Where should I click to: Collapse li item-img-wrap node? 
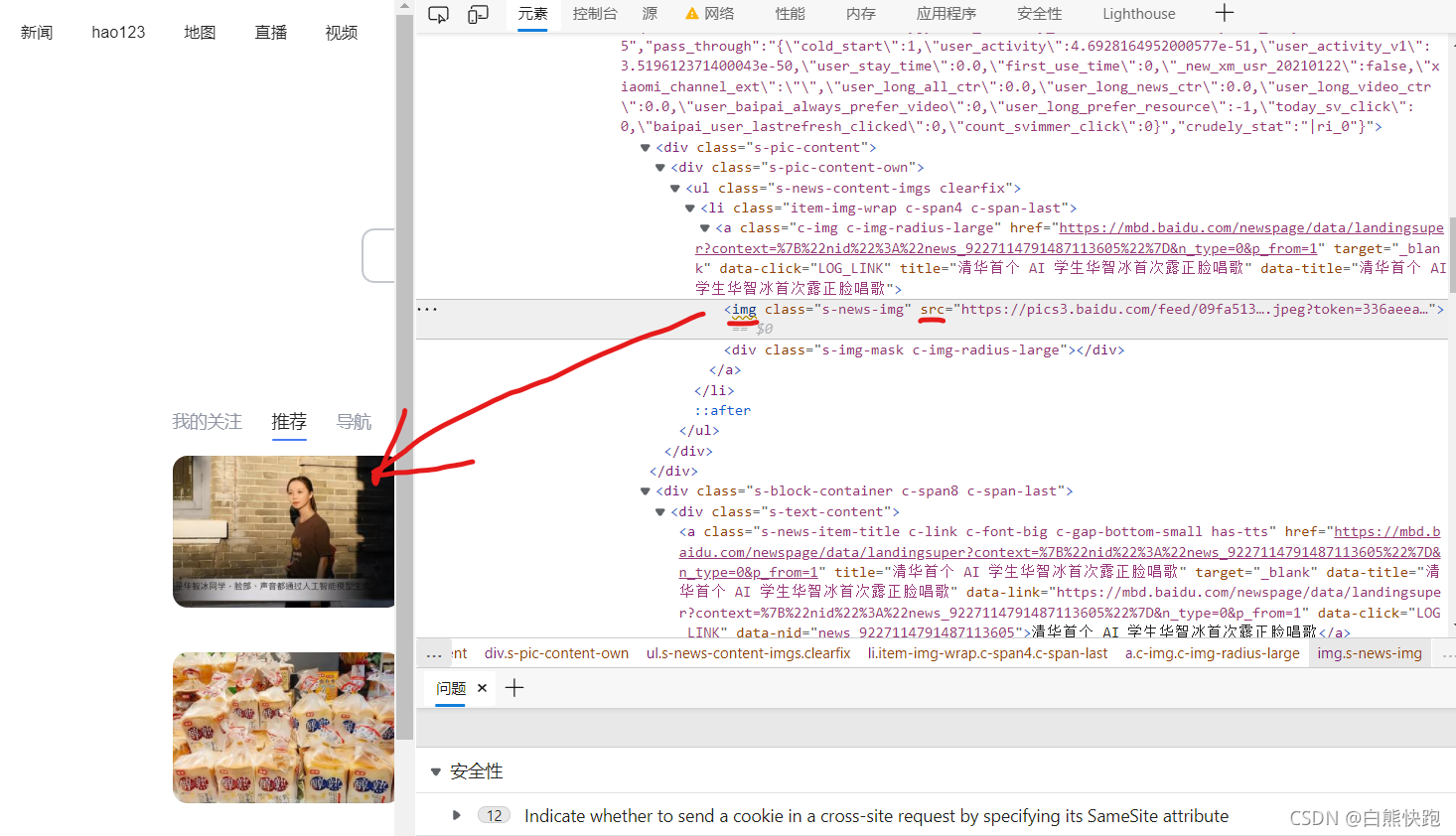690,209
